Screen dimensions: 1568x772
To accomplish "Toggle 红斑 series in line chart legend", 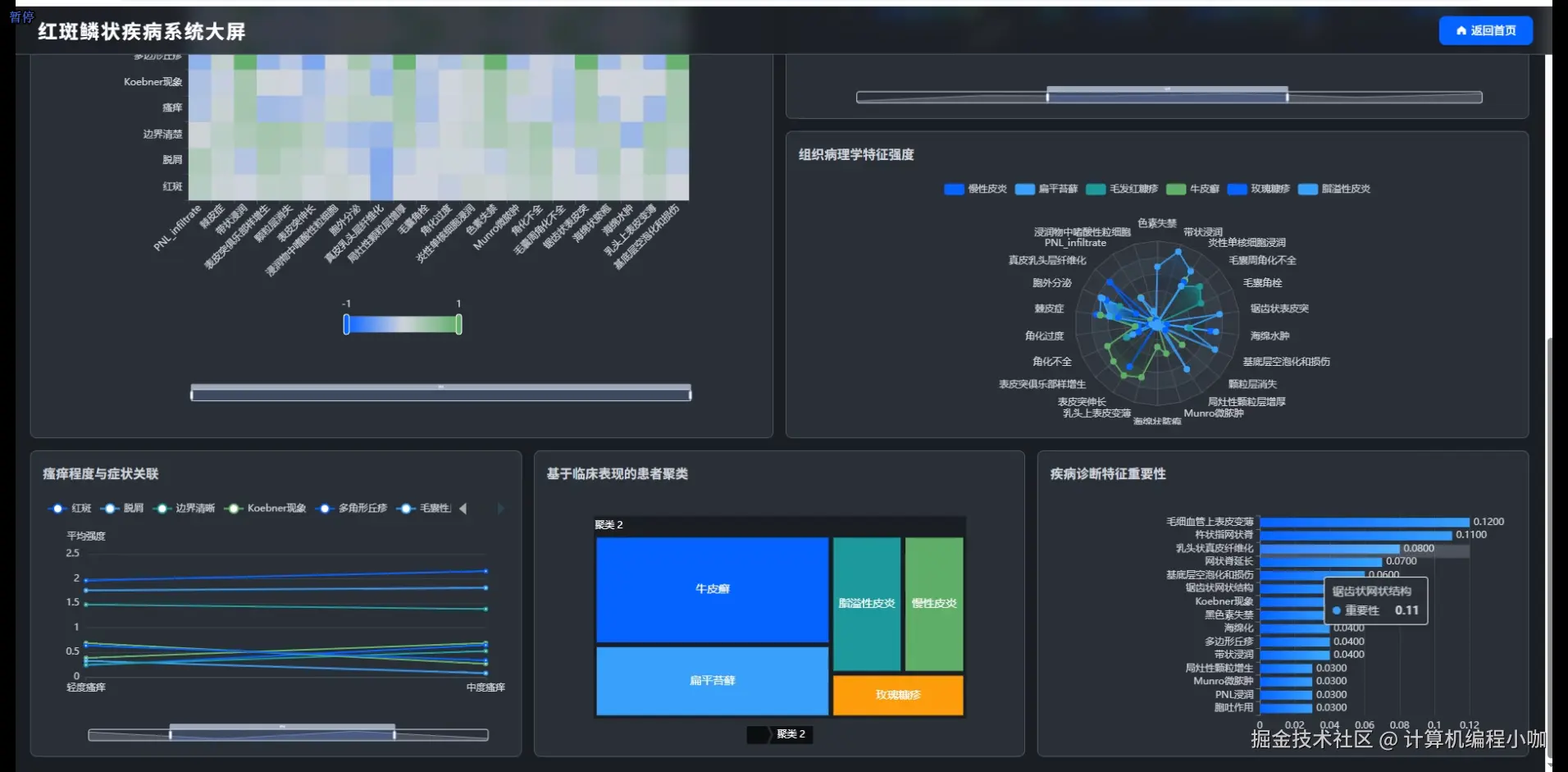I will 71,509.
